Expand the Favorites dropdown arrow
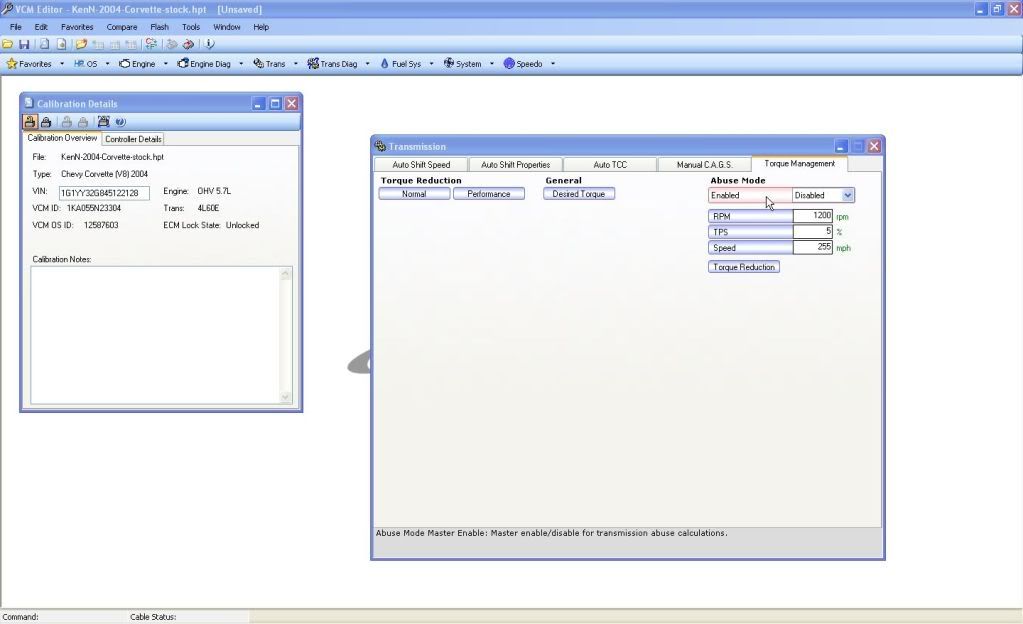 click(62, 64)
